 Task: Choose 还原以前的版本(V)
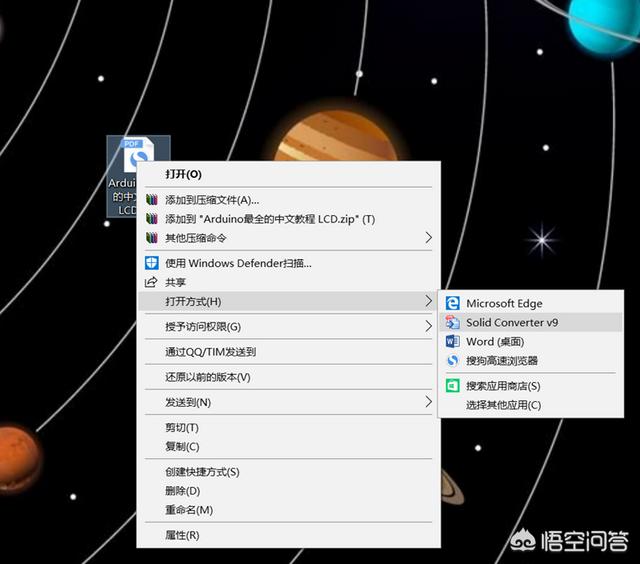[289, 377]
